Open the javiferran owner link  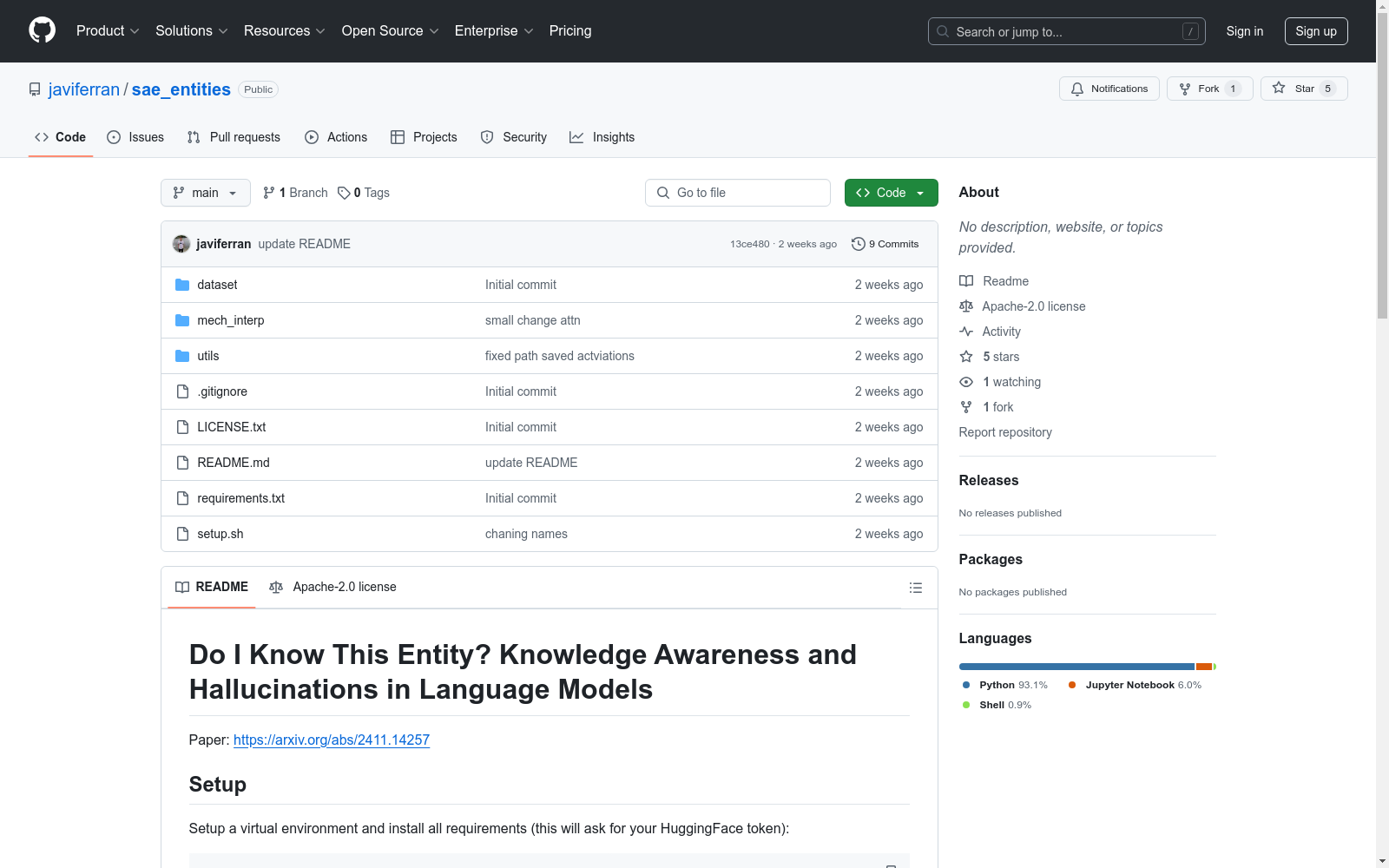point(84,89)
